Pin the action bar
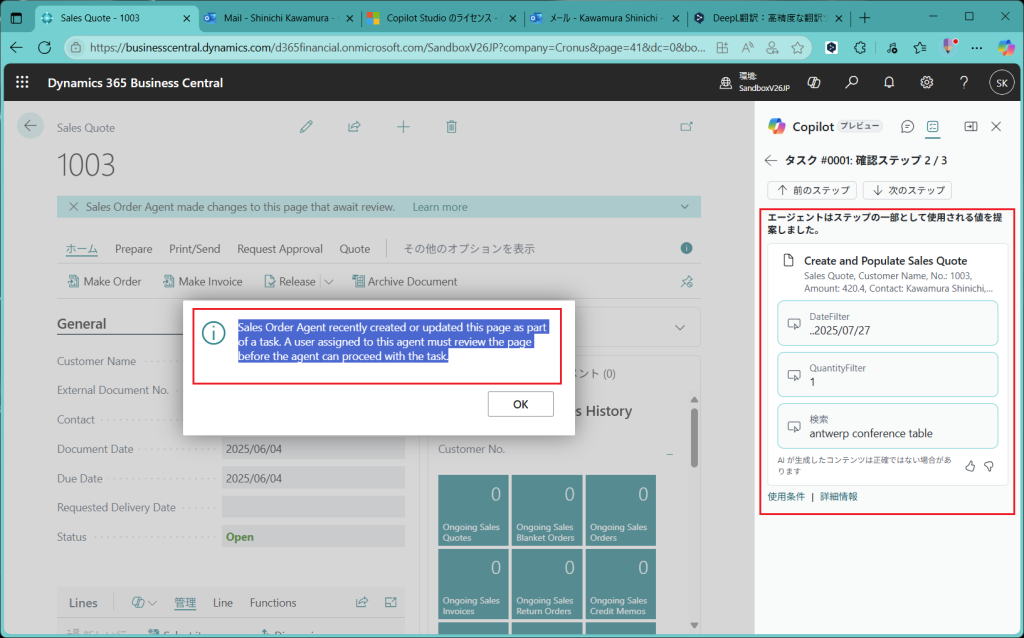 click(x=686, y=281)
